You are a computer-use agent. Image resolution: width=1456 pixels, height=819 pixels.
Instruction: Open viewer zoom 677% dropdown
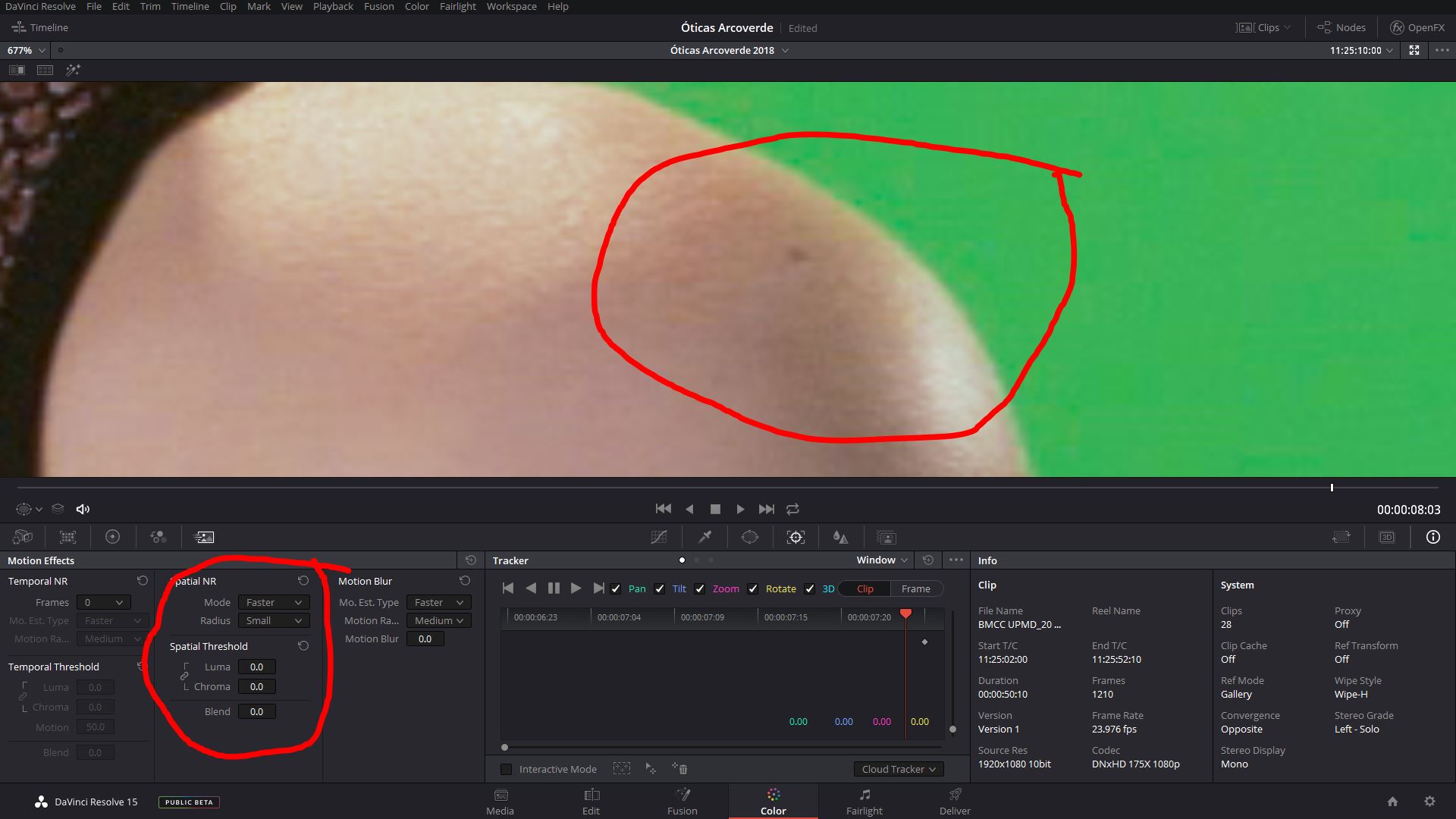point(27,50)
